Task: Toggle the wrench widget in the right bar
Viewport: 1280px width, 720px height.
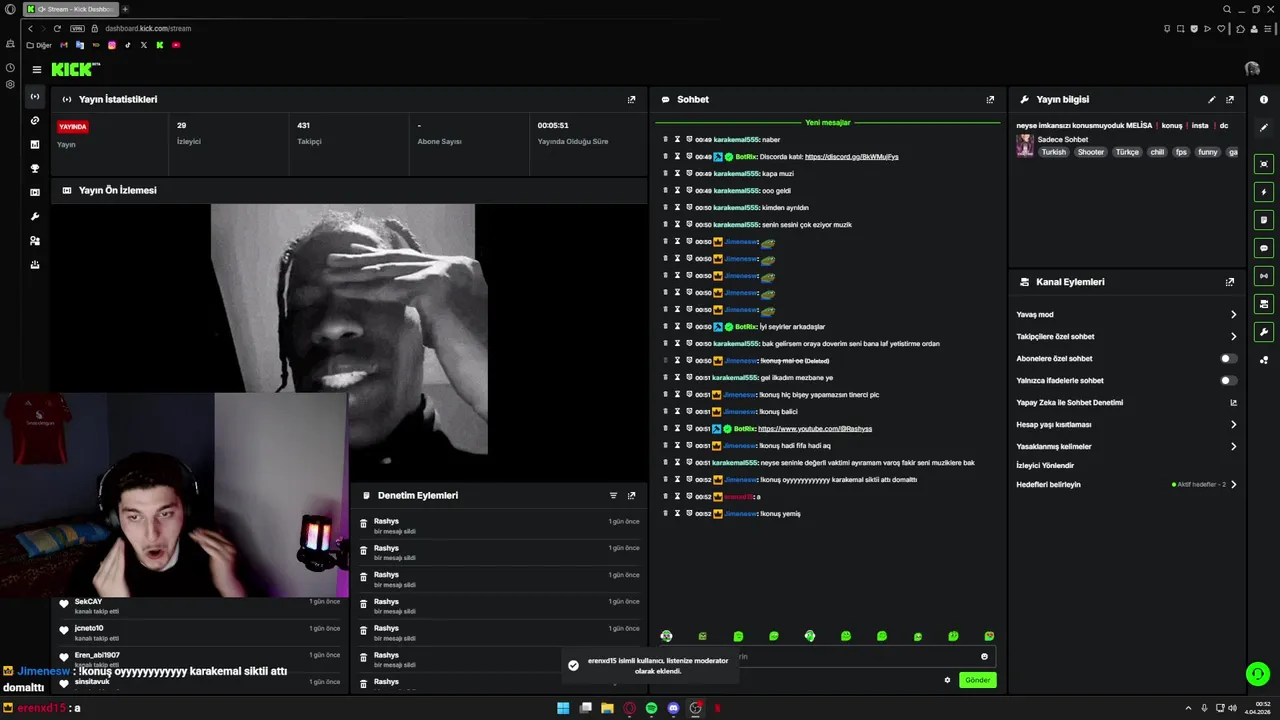Action: pyautogui.click(x=1264, y=332)
